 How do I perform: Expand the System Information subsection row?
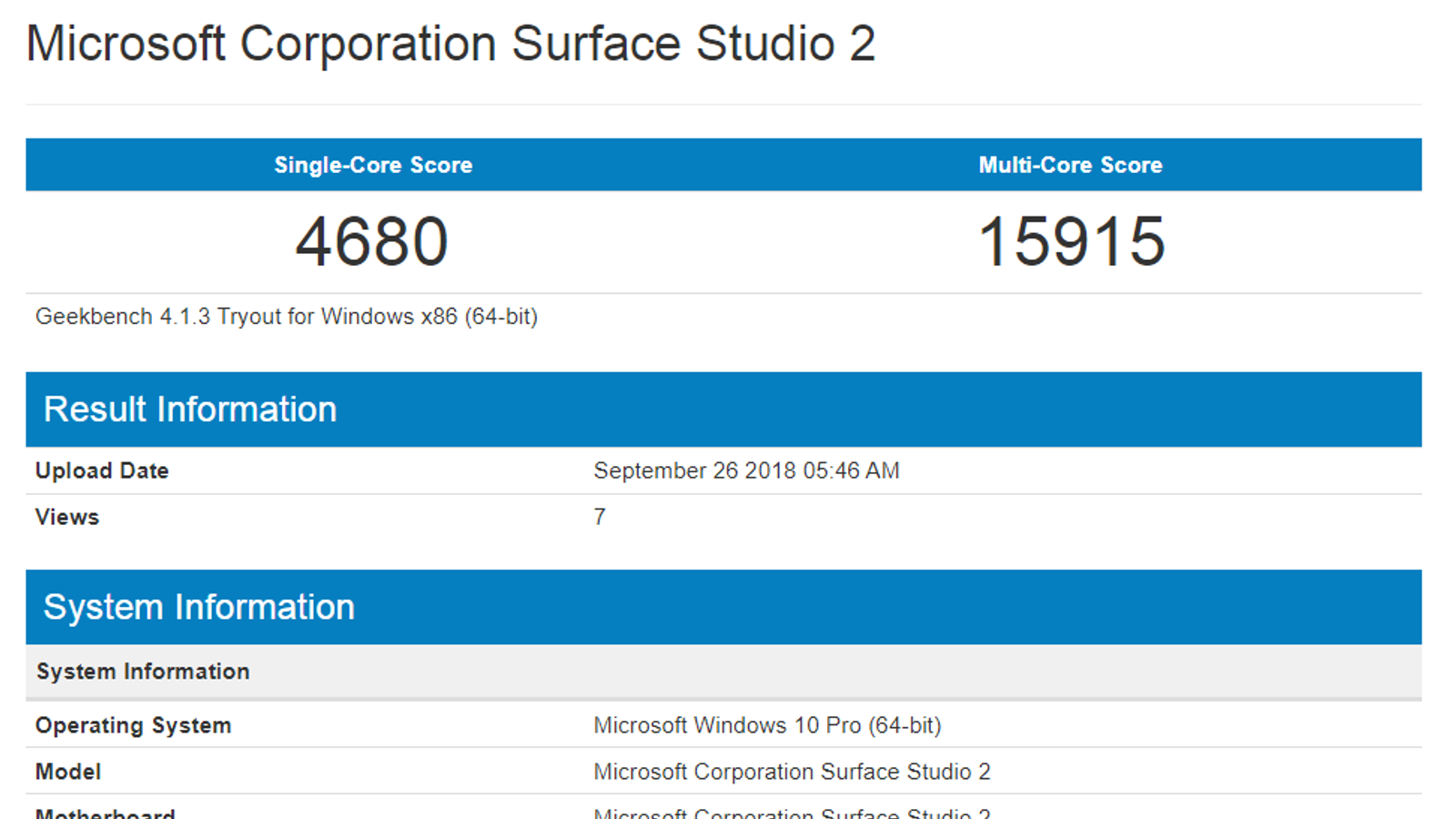click(143, 671)
